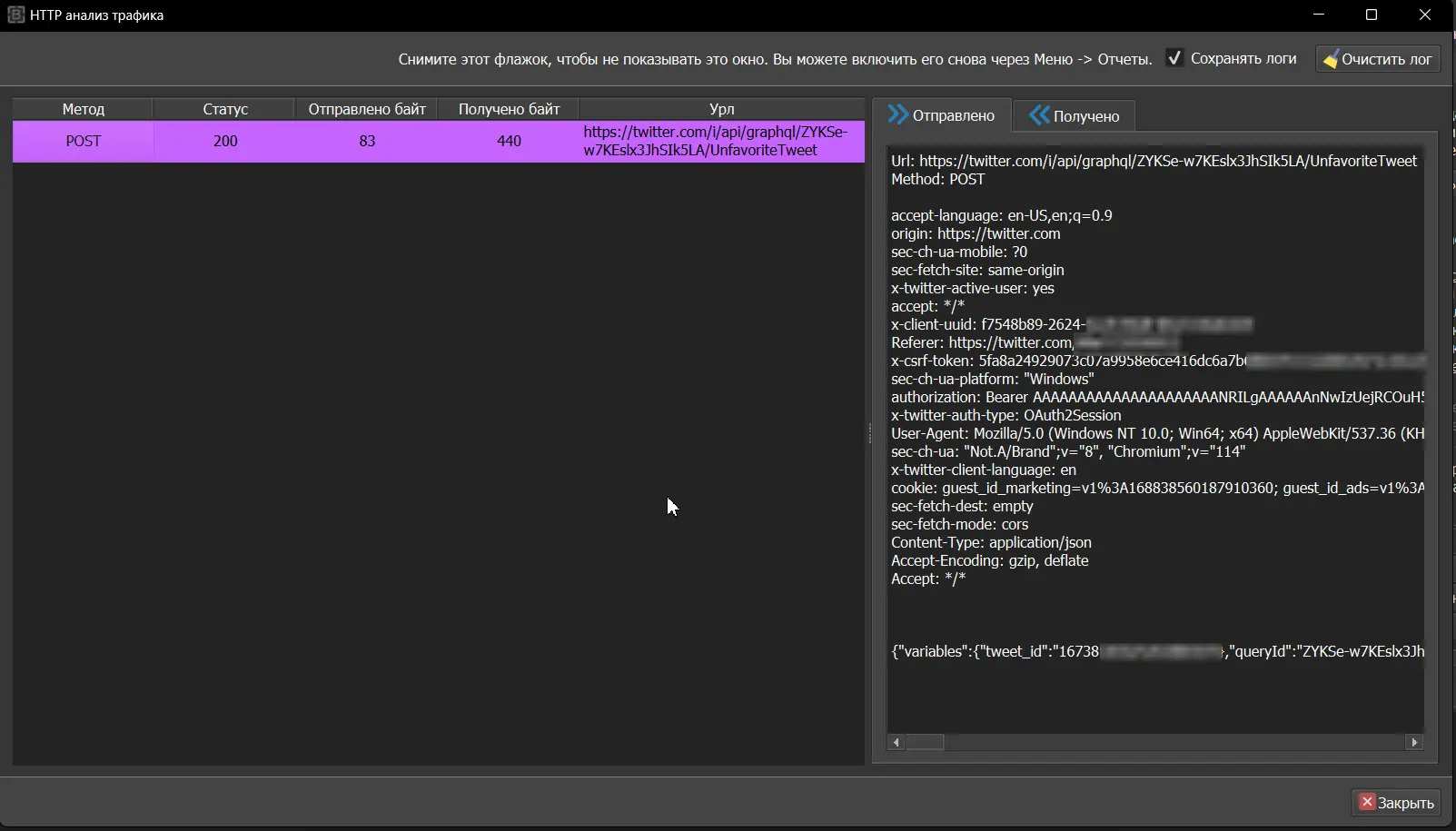1456x831 pixels.
Task: Click the Method: POST line
Action: coord(937,179)
